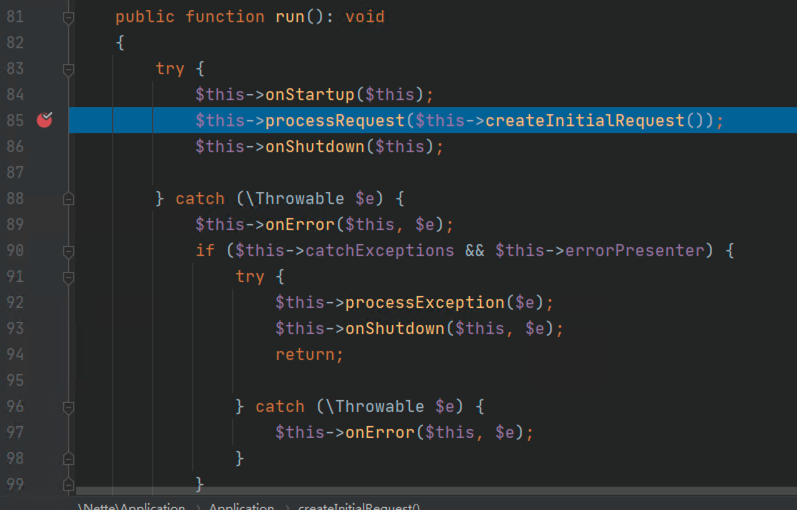Screen dimensions: 797x510
Task: Collapse the run() function fold marker
Action: click(x=68, y=17)
